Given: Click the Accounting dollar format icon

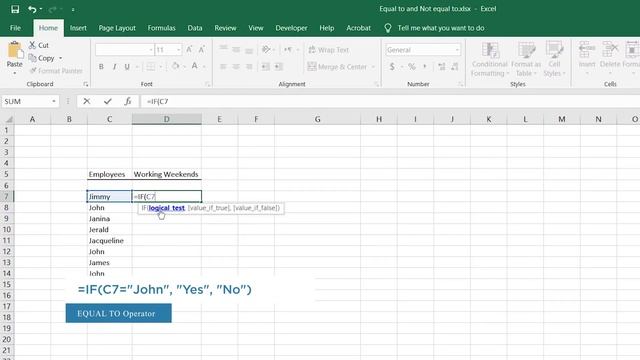Looking at the screenshot, I should (x=392, y=67).
